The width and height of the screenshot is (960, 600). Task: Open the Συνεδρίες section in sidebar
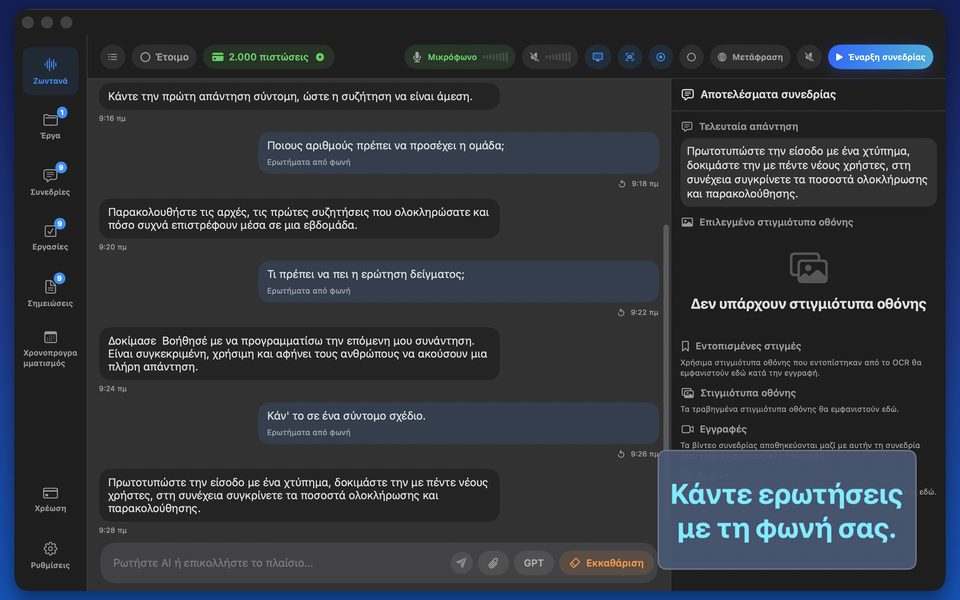tap(50, 180)
